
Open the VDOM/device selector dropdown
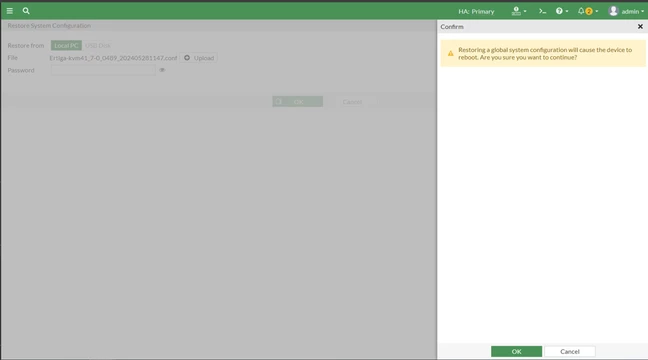pos(519,11)
